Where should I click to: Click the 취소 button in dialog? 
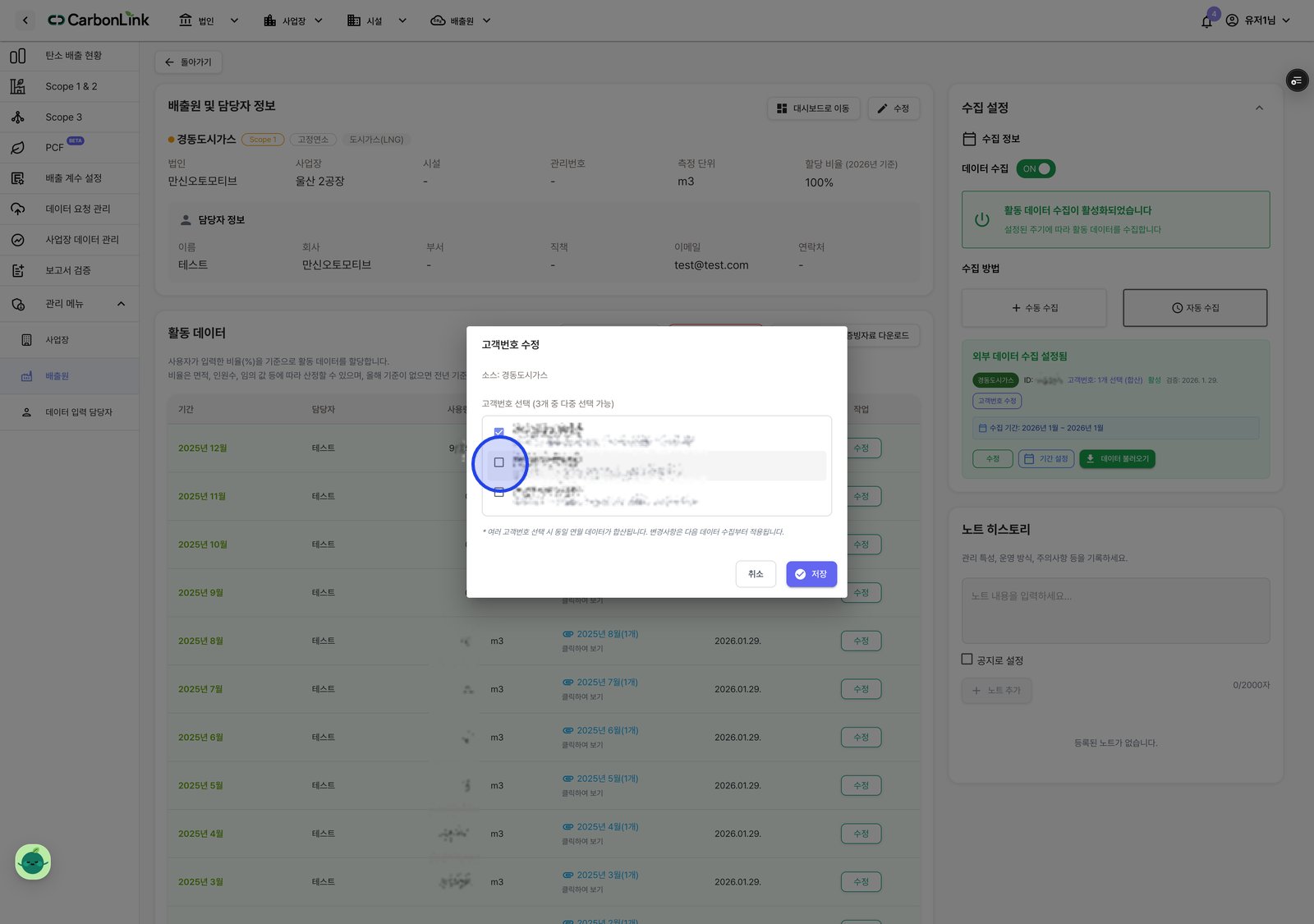click(756, 574)
